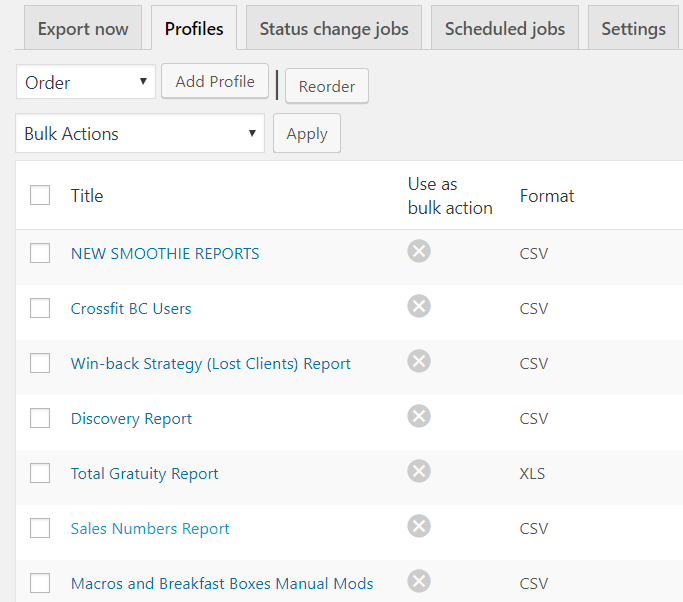The image size is (683, 602).
Task: Click bulk action icon for Crossfit BC Users
Action: pyautogui.click(x=419, y=306)
